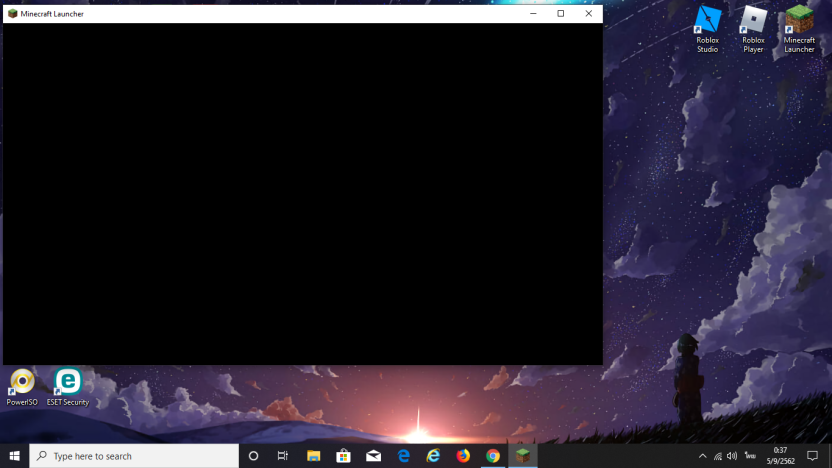Launch Firefox from the taskbar
The width and height of the screenshot is (832, 468).
(463, 456)
